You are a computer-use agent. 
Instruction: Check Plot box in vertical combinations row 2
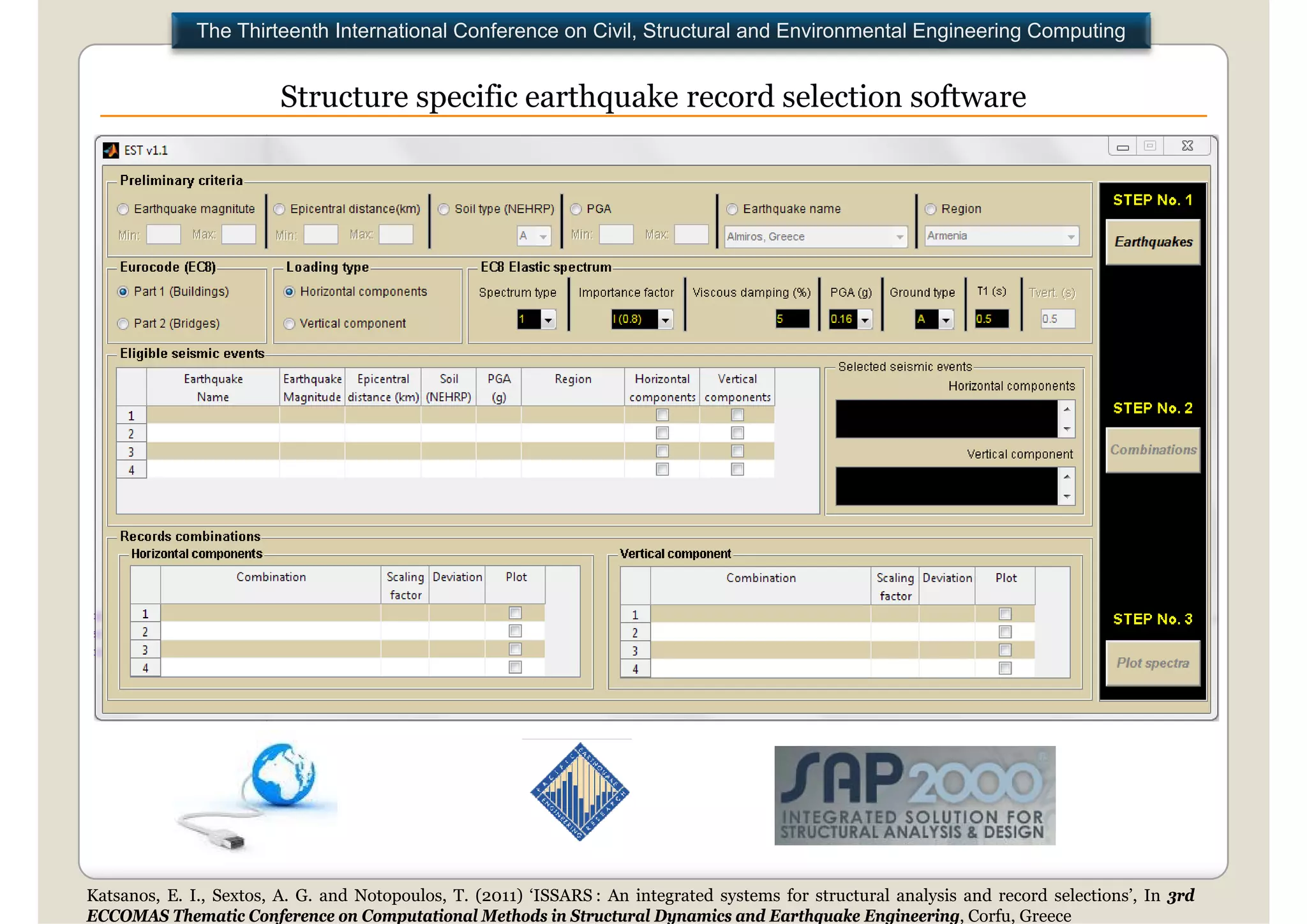[x=1005, y=632]
